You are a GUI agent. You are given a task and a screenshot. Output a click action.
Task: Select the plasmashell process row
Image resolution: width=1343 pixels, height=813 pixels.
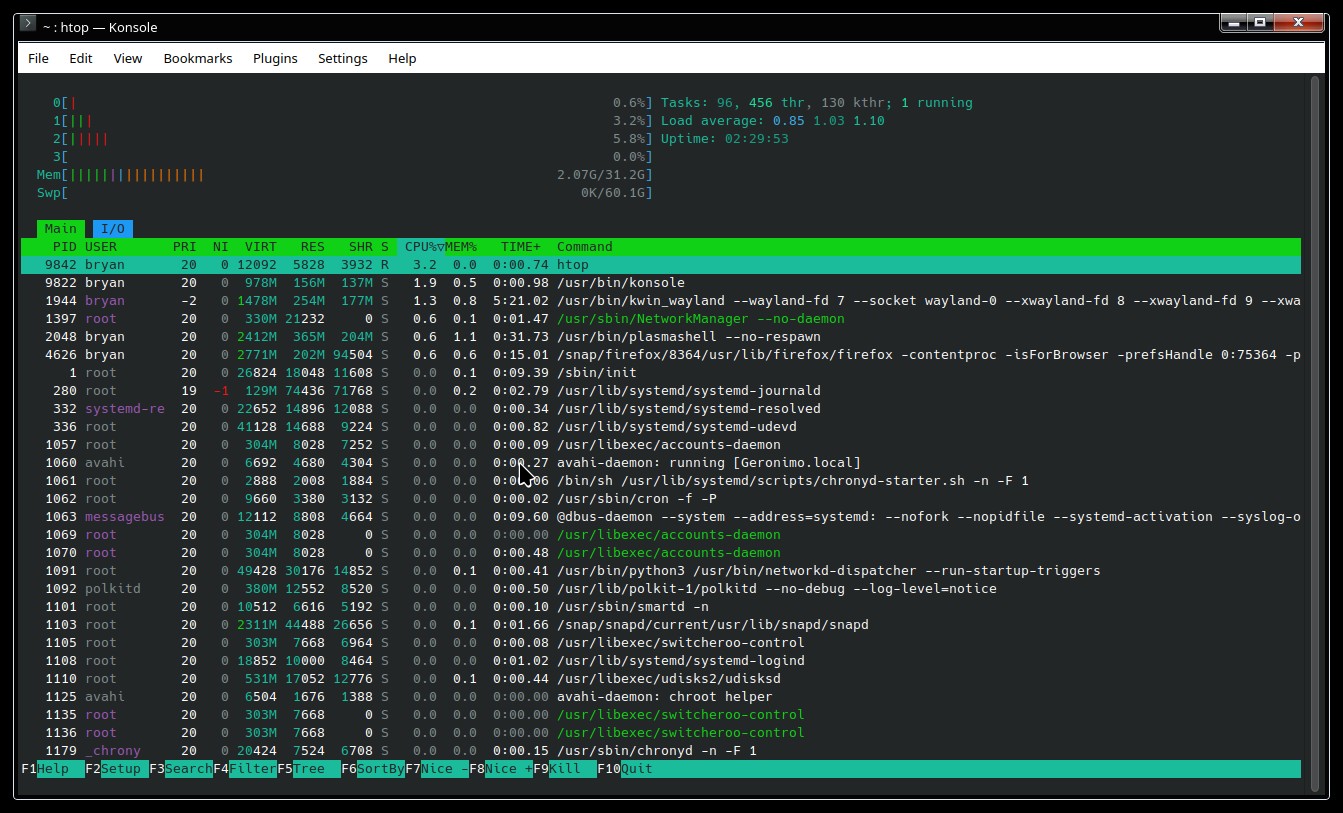click(661, 337)
